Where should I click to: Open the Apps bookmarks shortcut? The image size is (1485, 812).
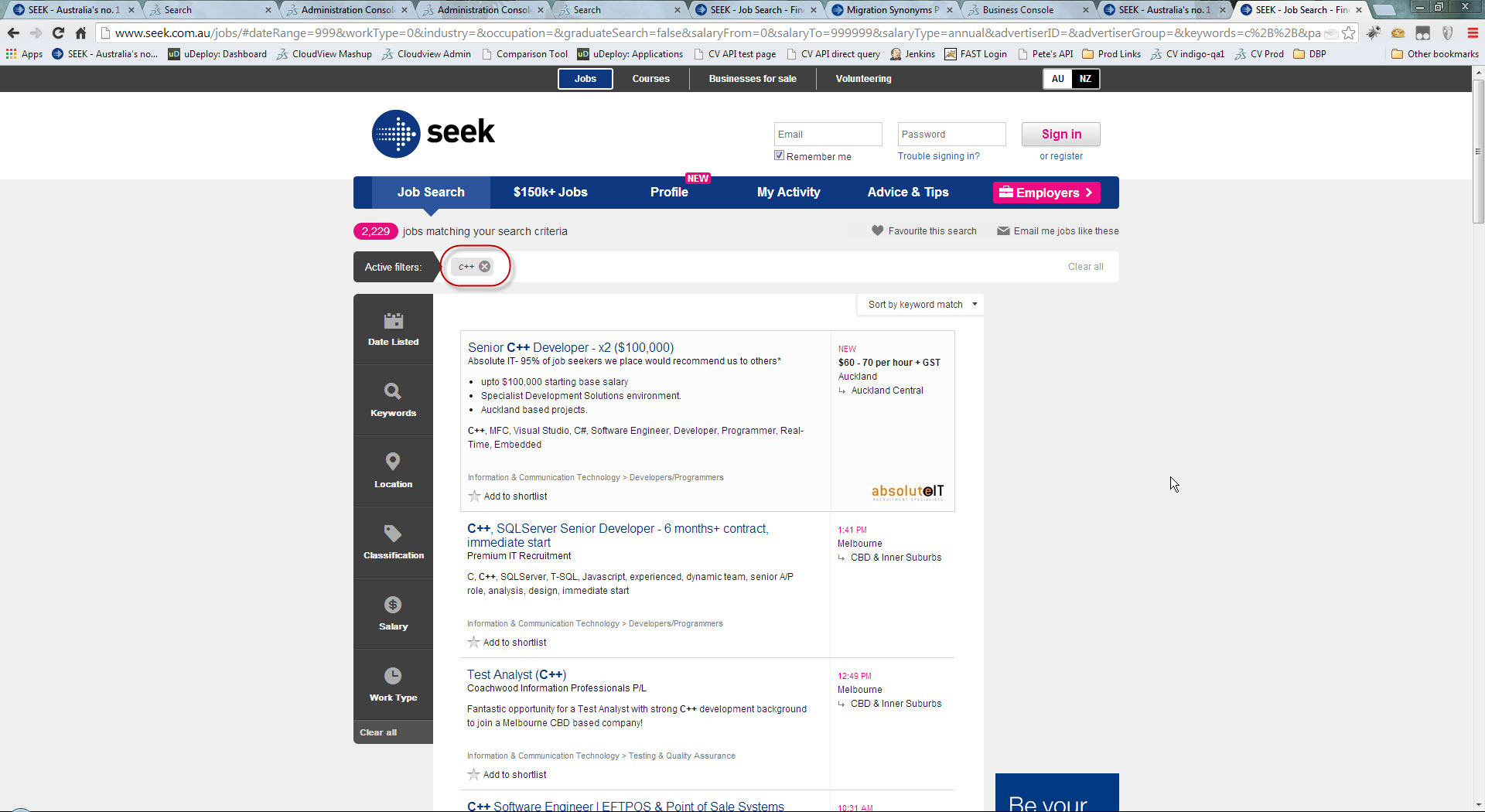coord(24,54)
